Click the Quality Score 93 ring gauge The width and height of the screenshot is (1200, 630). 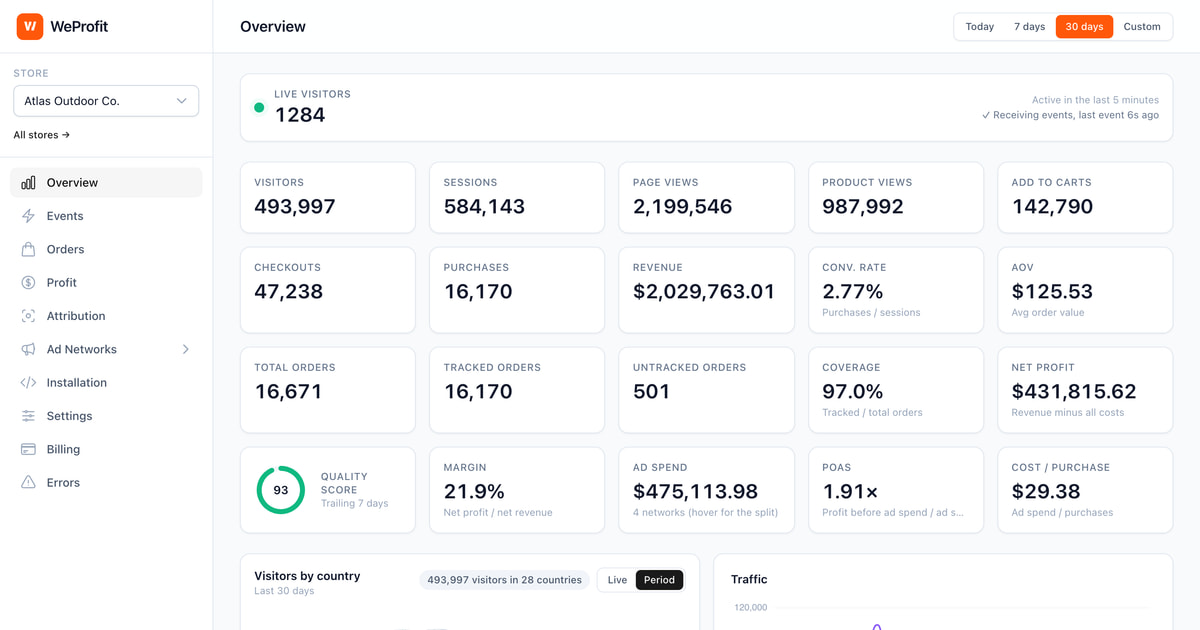coord(281,490)
